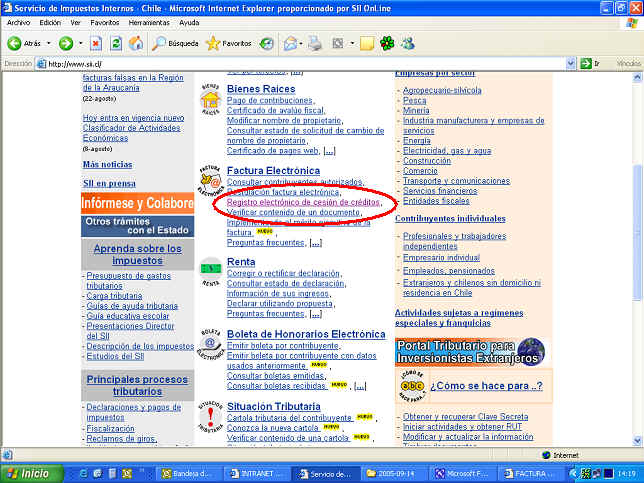
Task: Open Verificar contenido de un documento link
Action: [x=293, y=212]
